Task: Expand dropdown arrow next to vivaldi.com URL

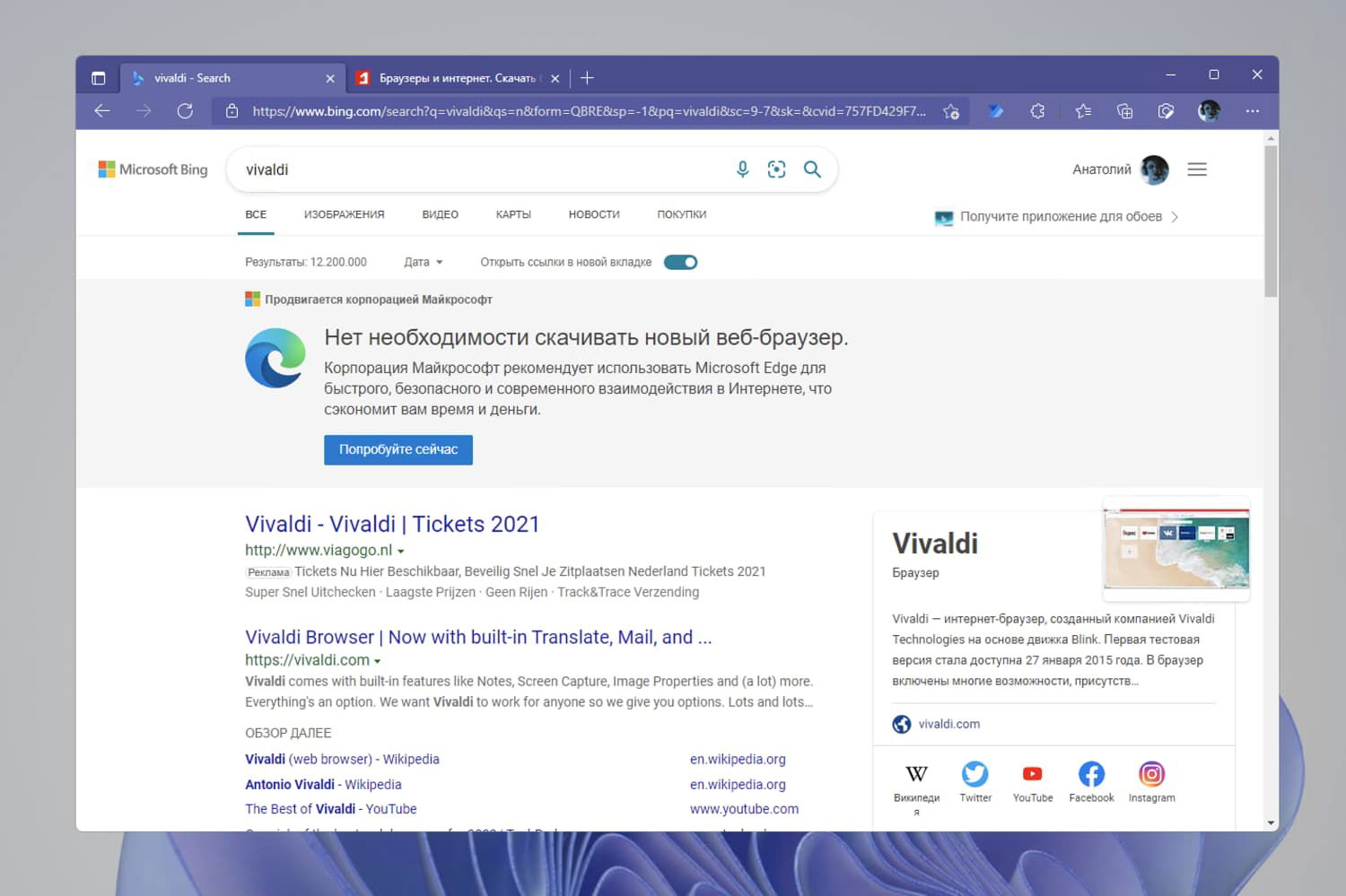Action: [378, 661]
